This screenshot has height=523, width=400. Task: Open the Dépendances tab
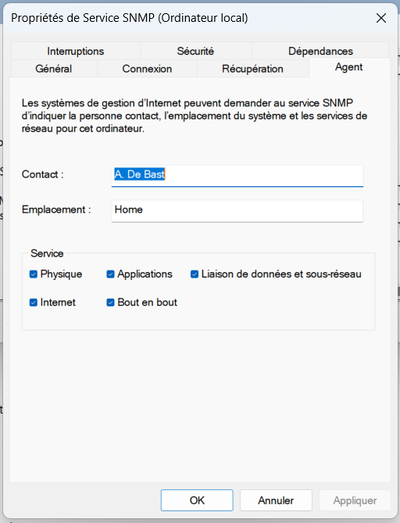point(320,51)
